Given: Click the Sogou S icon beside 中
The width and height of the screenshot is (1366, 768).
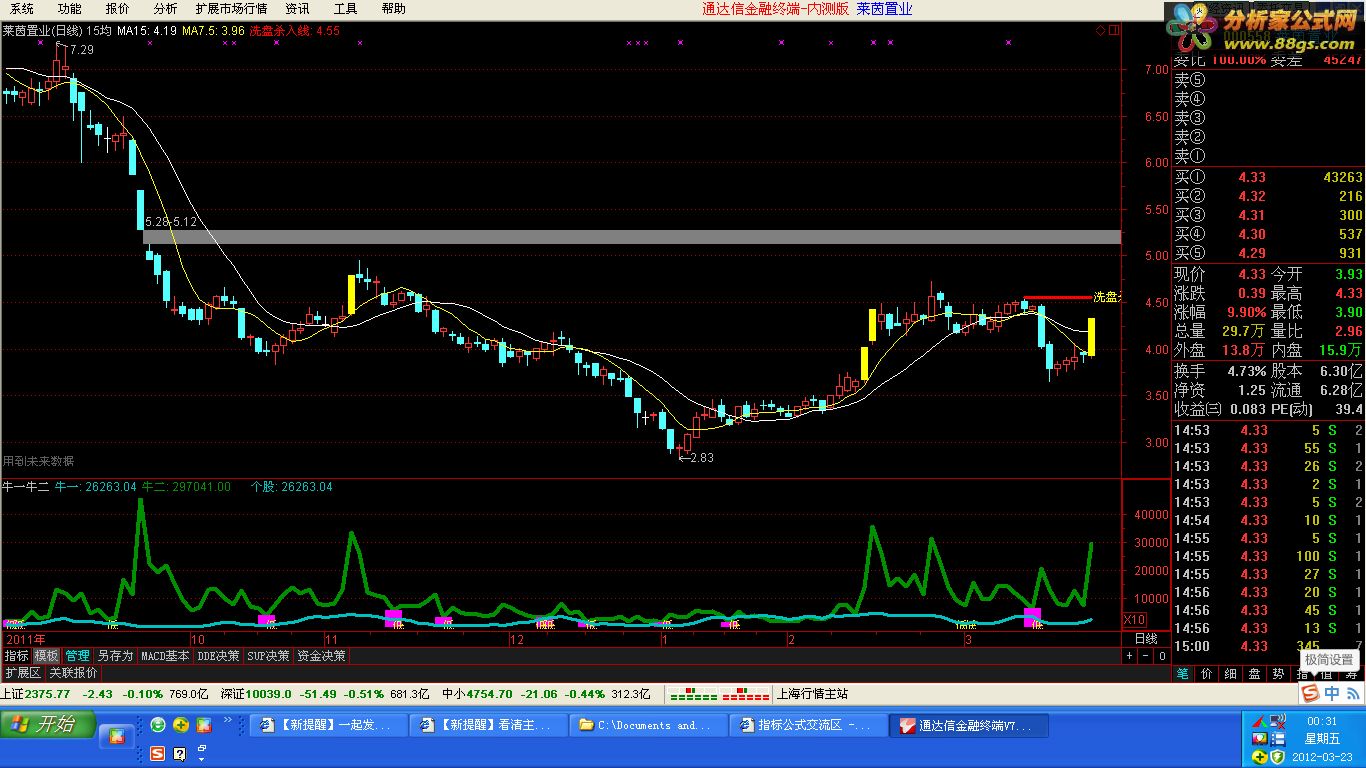Looking at the screenshot, I should pyautogui.click(x=1309, y=693).
